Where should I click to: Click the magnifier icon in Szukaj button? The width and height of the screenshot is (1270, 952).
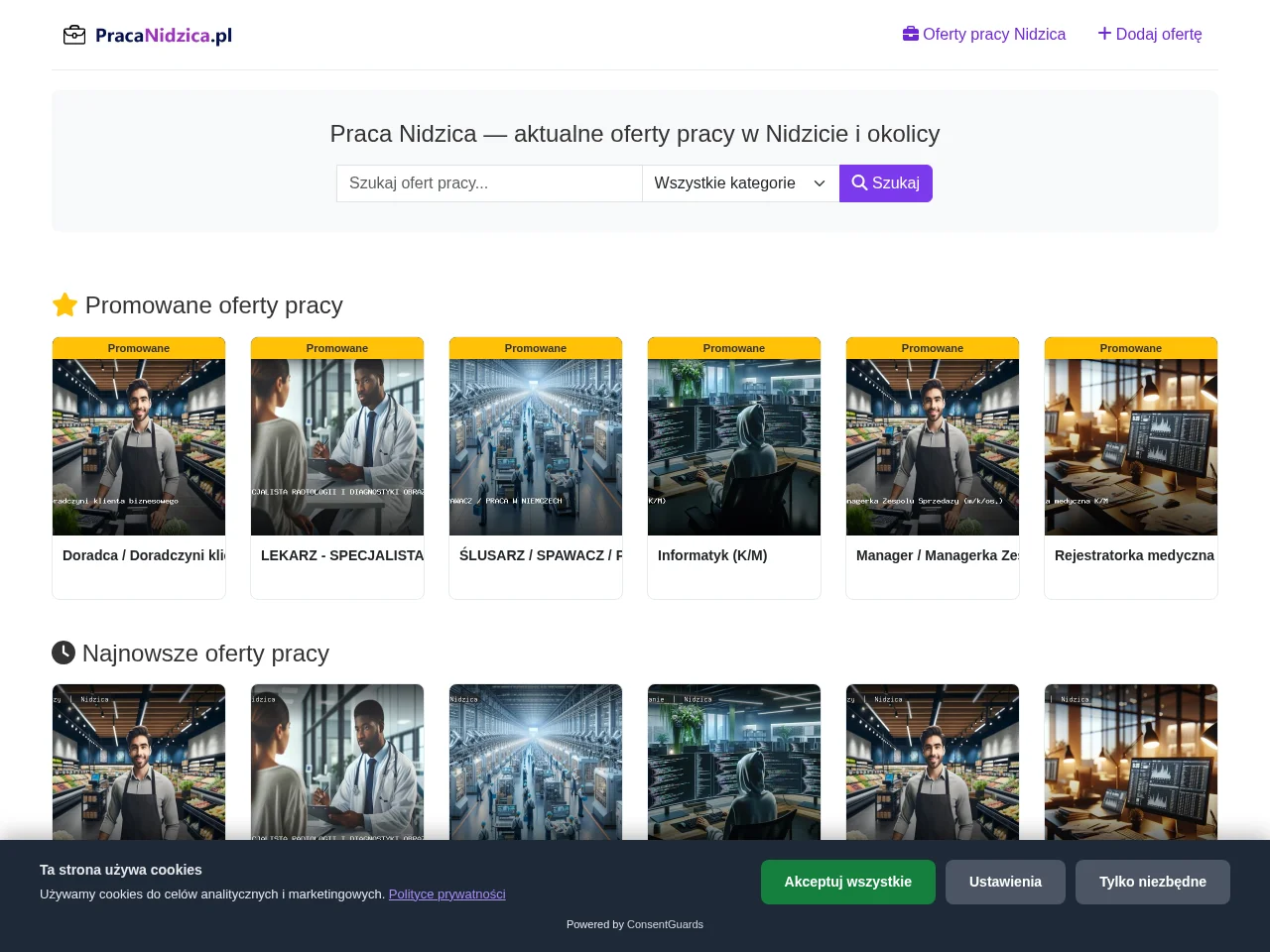pyautogui.click(x=859, y=183)
